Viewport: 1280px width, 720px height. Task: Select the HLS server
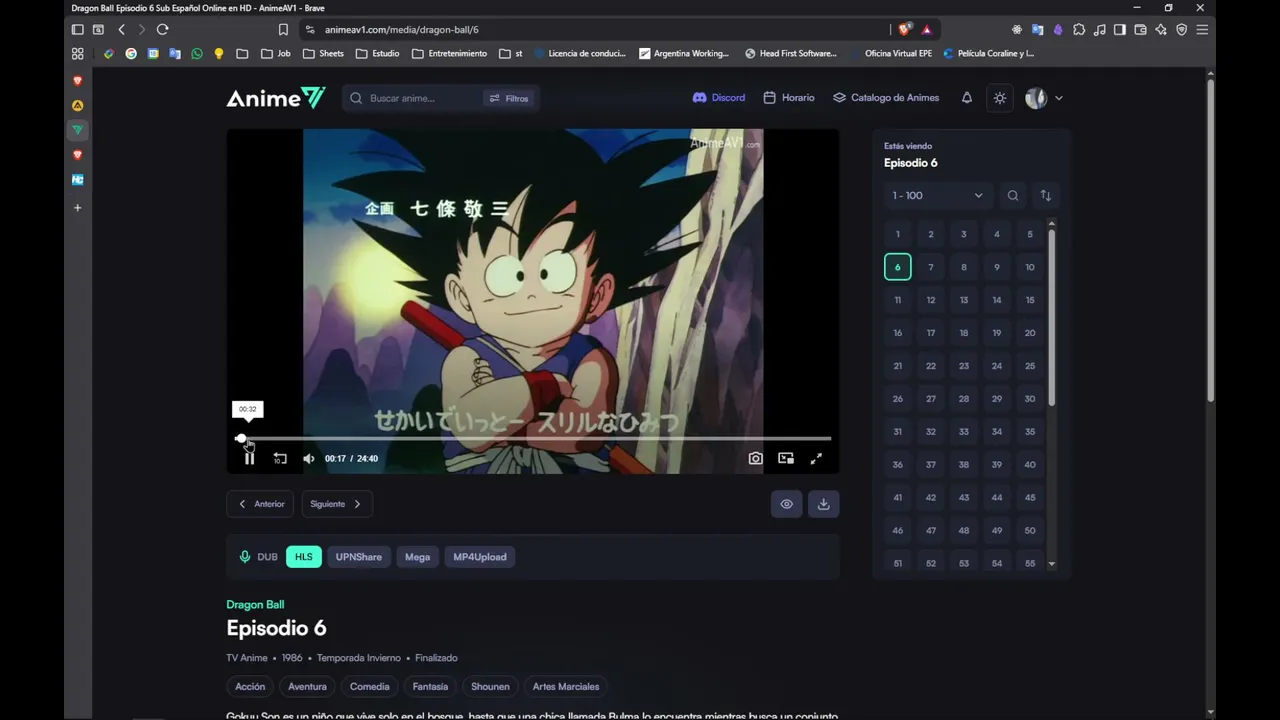304,557
